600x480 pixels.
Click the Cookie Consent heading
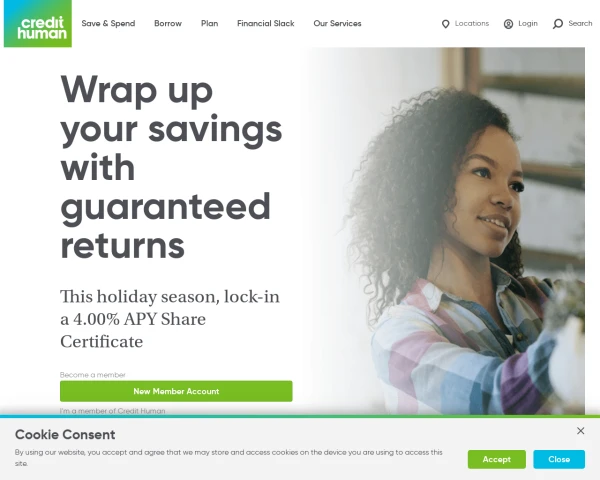(65, 434)
